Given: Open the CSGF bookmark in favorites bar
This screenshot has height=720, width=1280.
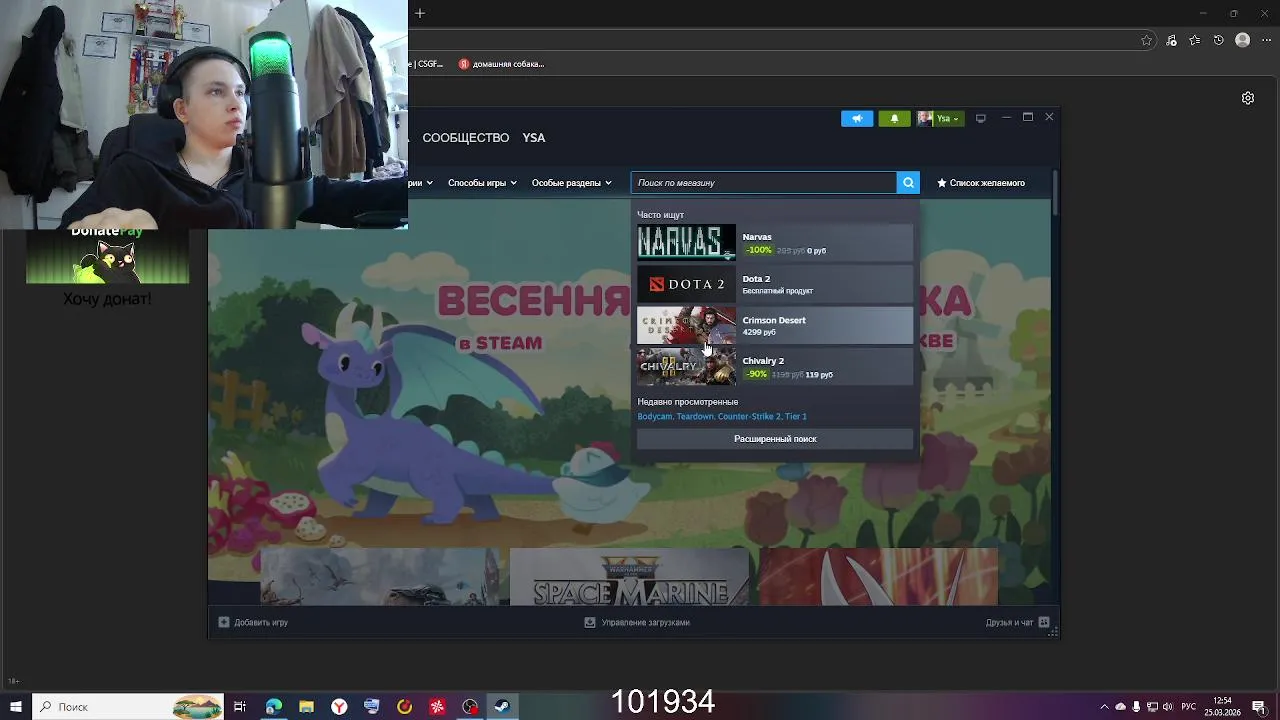Looking at the screenshot, I should [x=427, y=64].
